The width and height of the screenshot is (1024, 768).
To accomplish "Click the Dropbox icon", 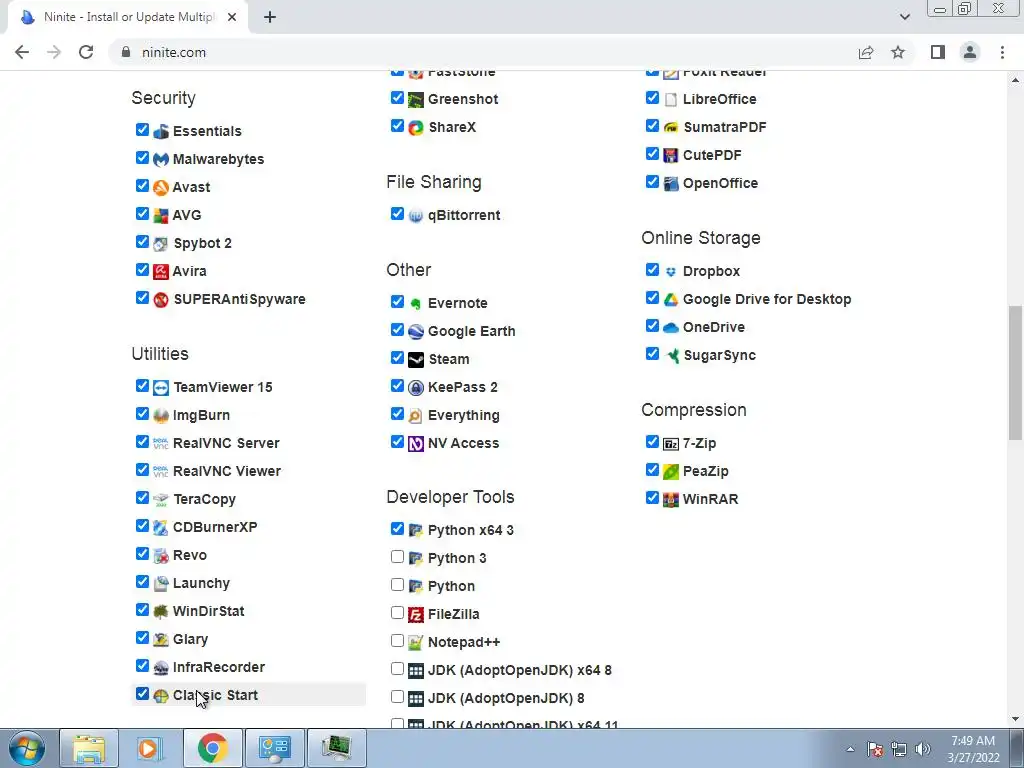I will pyautogui.click(x=671, y=271).
